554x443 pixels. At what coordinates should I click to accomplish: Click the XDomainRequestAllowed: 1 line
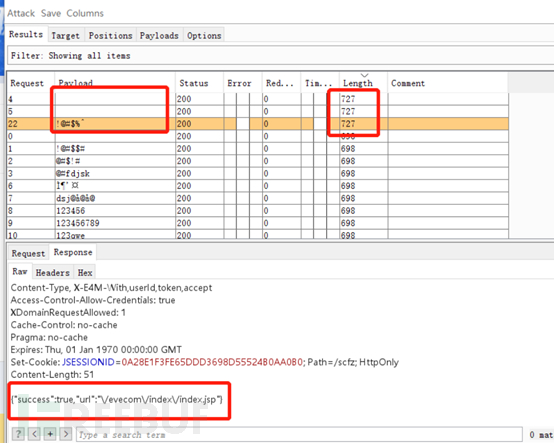click(x=68, y=313)
